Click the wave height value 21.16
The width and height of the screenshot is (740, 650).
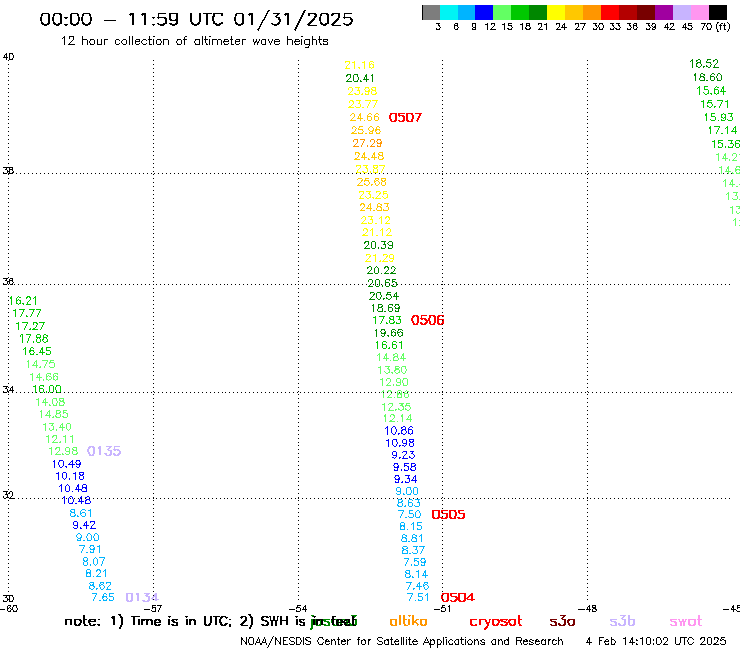[x=359, y=65]
